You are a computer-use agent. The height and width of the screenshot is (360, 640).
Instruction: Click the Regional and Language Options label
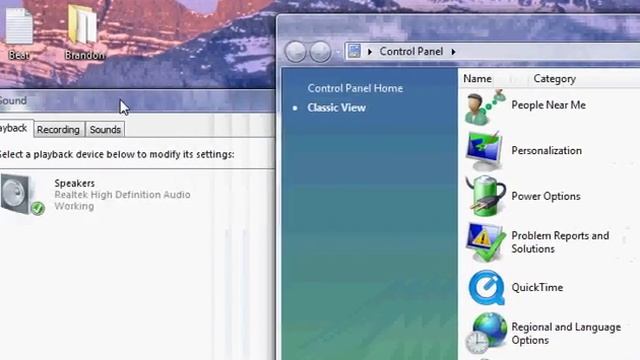point(566,333)
